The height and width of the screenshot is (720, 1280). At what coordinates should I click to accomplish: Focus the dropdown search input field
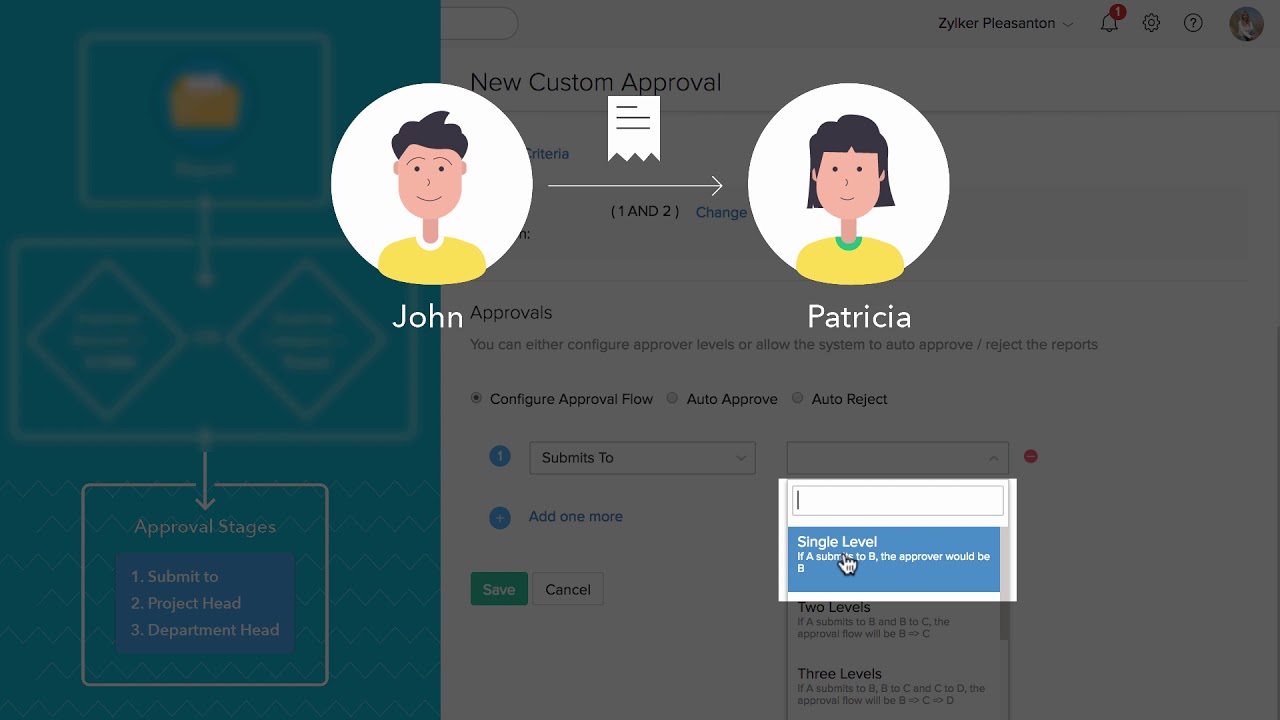pos(897,501)
